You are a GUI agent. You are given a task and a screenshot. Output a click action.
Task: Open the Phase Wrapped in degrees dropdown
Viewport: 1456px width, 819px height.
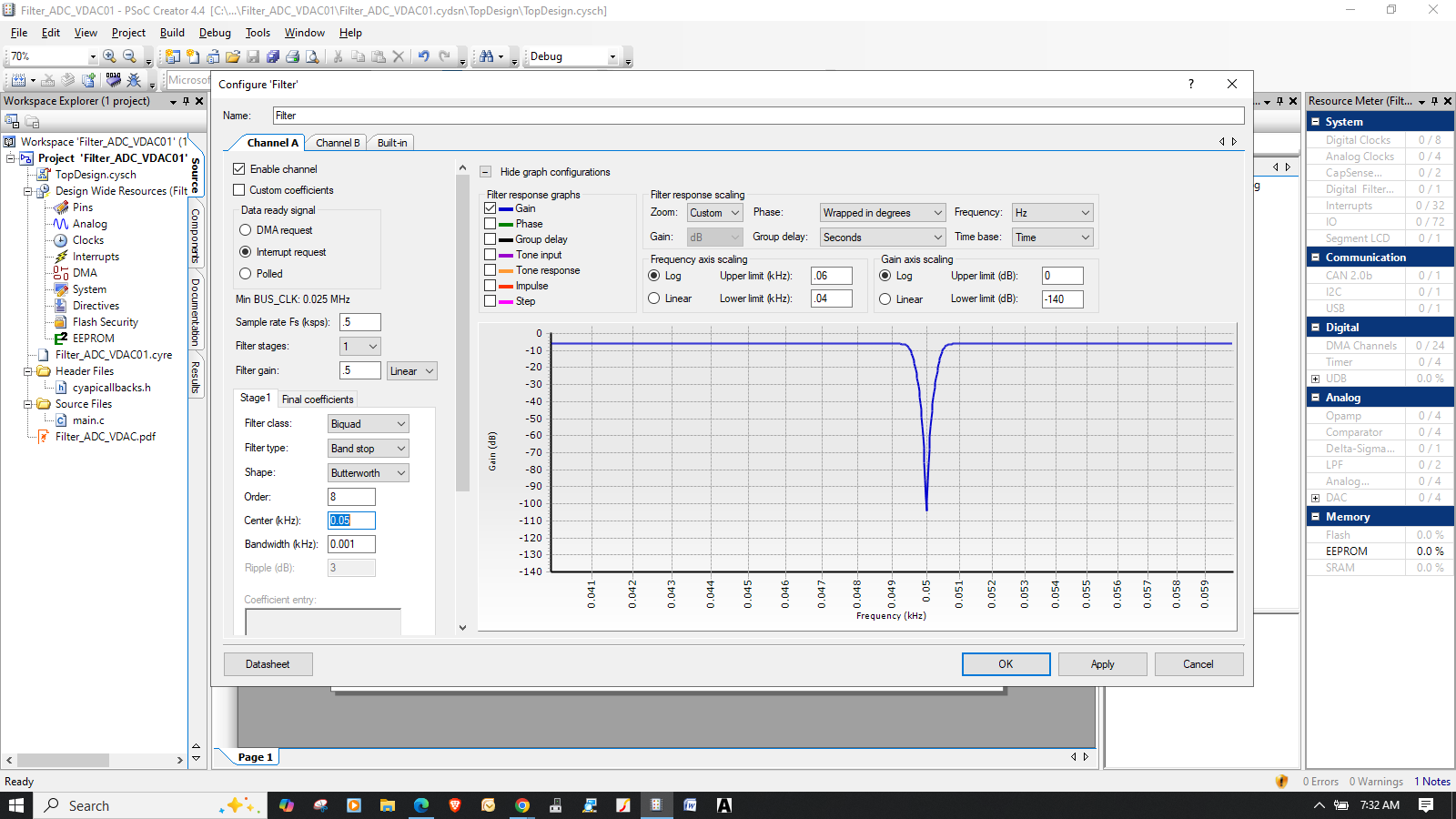(883, 213)
